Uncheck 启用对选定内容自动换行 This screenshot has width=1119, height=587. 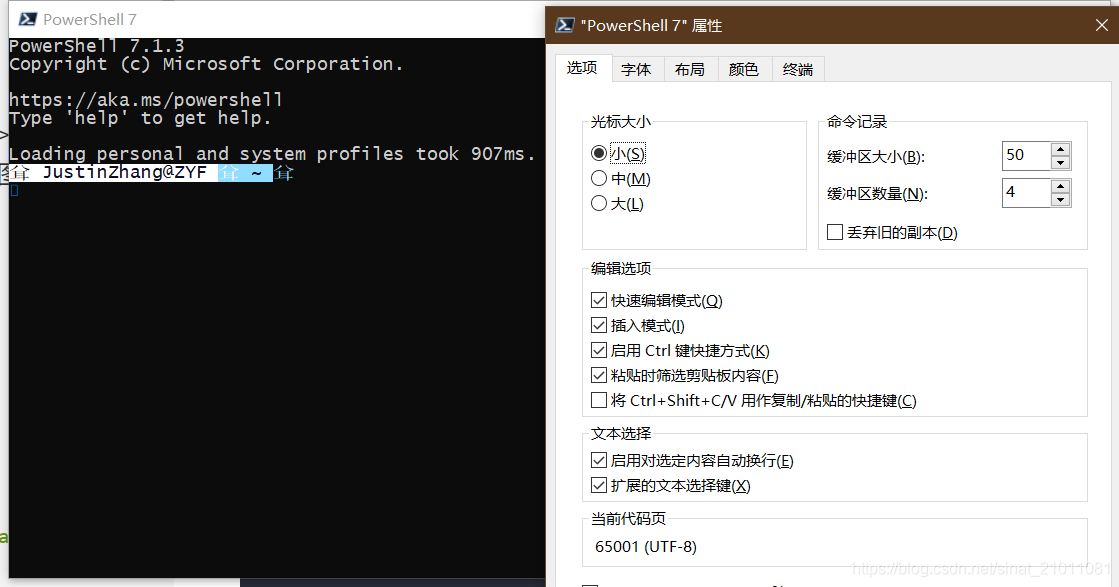pyautogui.click(x=598, y=460)
